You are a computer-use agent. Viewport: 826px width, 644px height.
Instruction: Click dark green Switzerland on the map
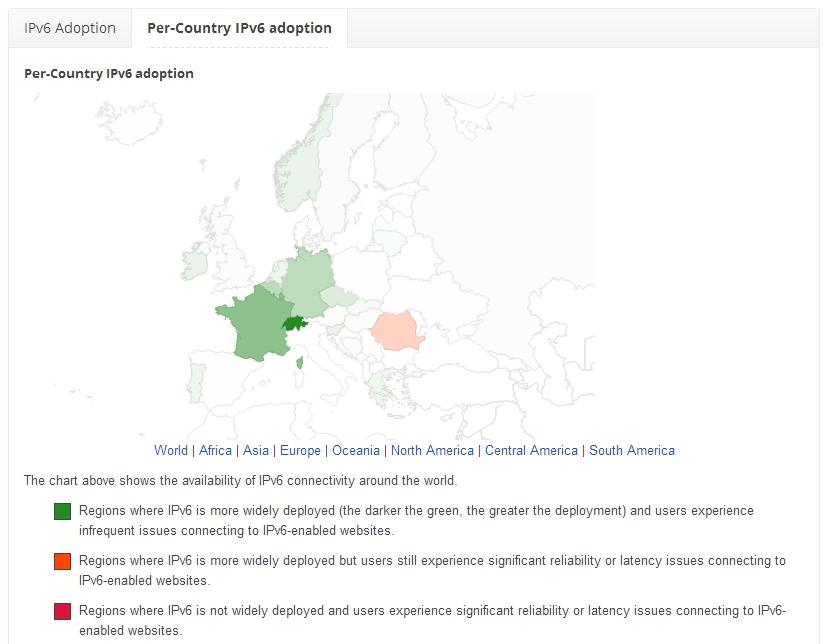pyautogui.click(x=293, y=324)
